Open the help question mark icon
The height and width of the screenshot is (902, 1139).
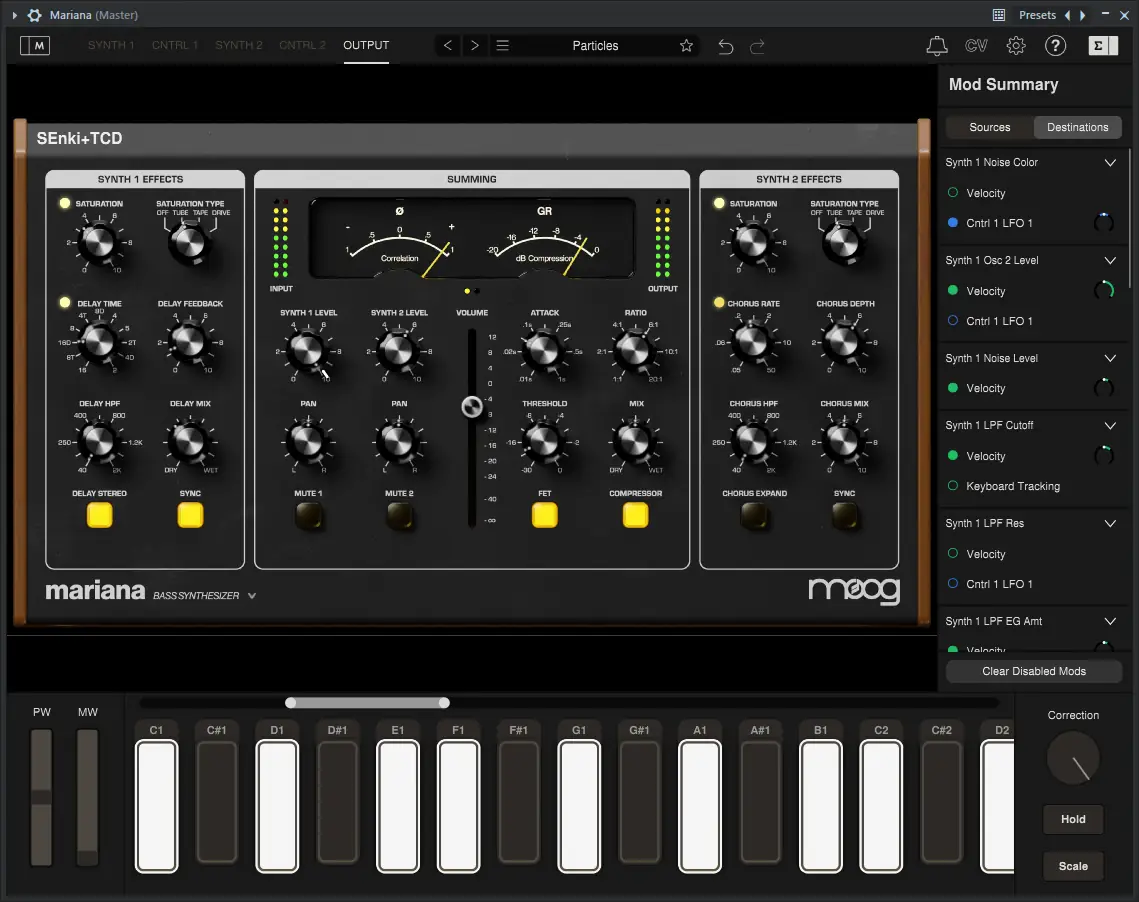pos(1055,46)
